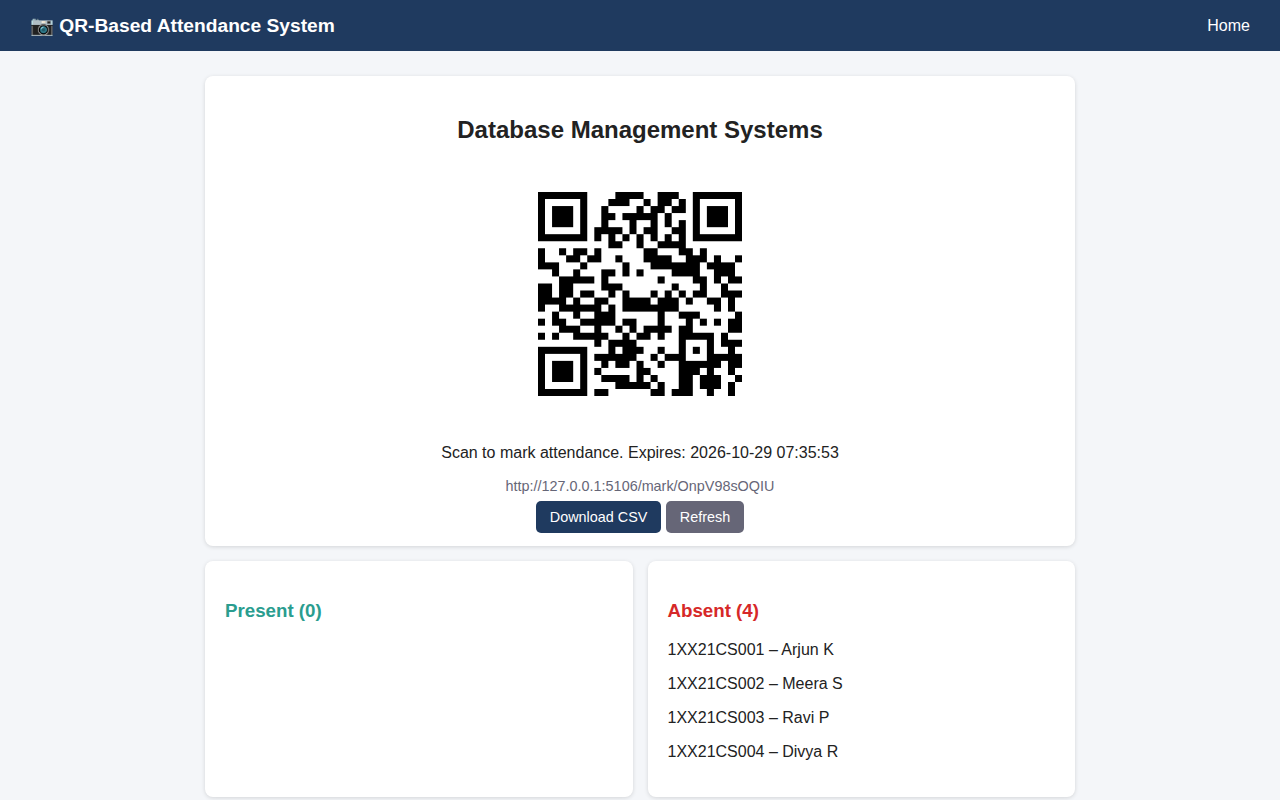This screenshot has width=1280, height=800.
Task: Go to Home in the navigation bar
Action: 1228,26
